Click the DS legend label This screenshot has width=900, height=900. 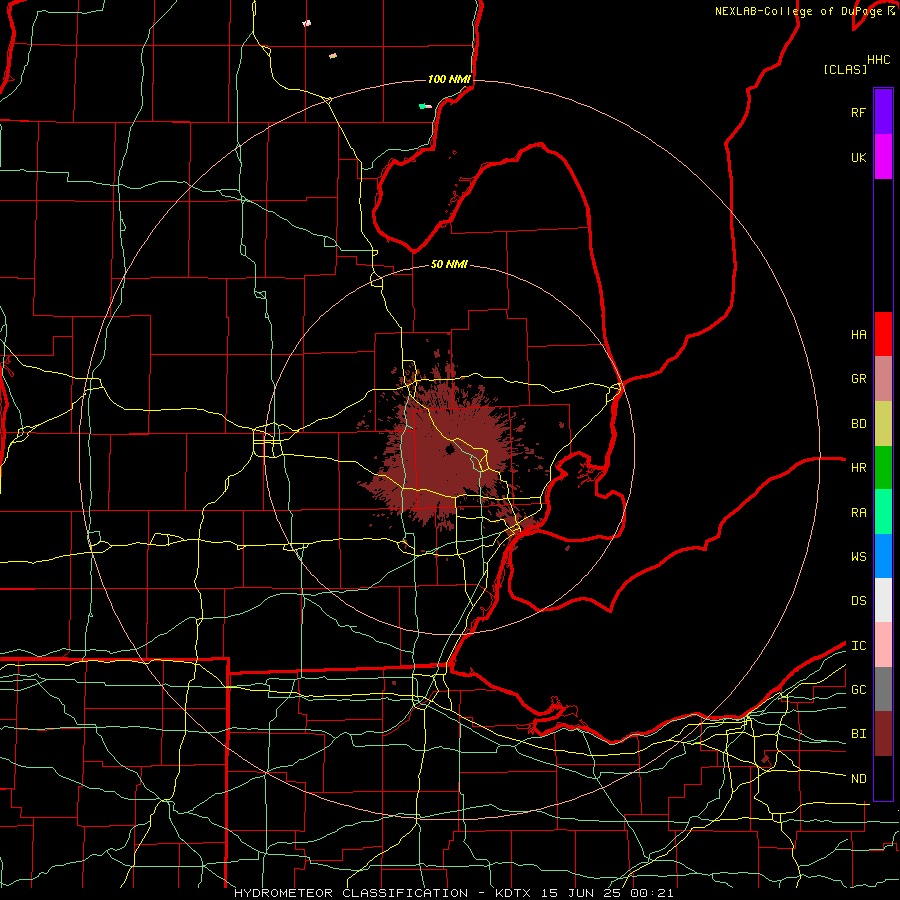coord(858,601)
